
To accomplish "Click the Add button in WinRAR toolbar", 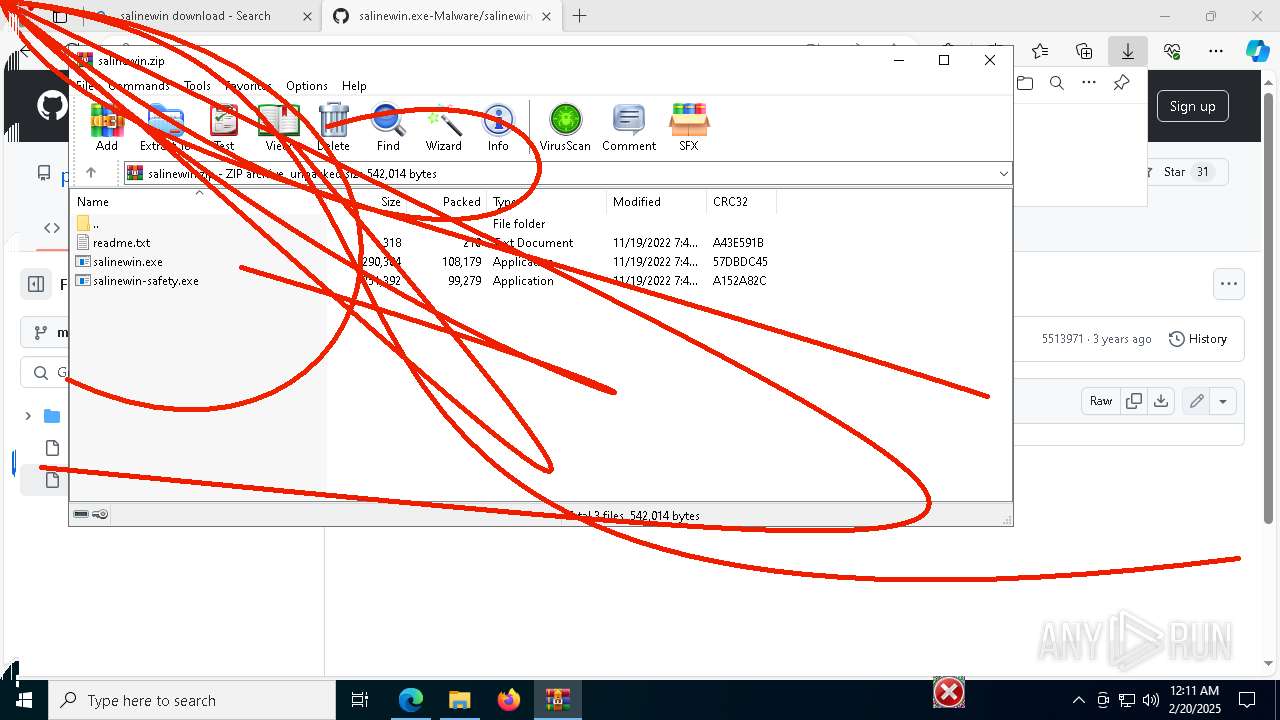I will [x=107, y=127].
